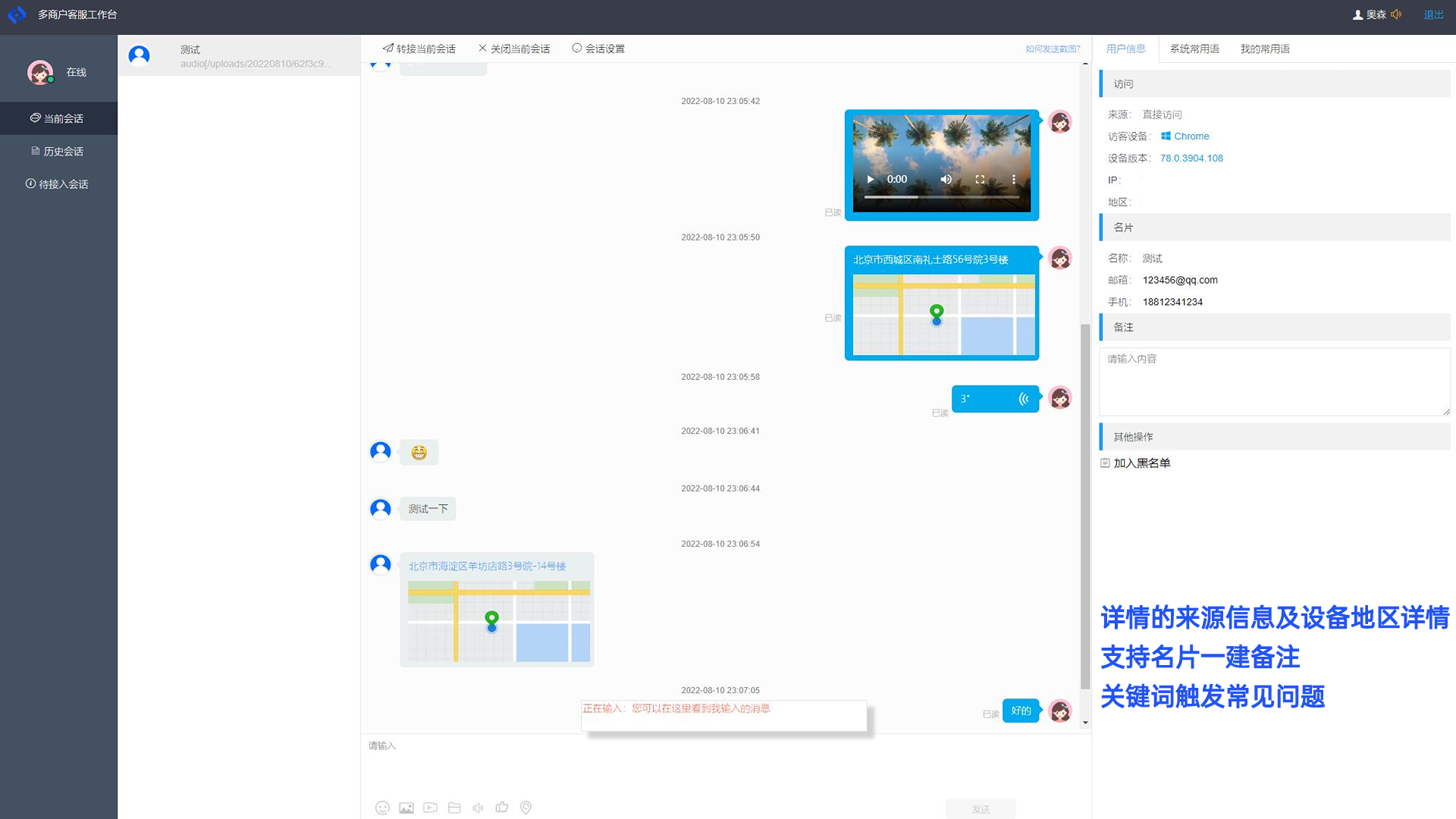The height and width of the screenshot is (819, 1456).
Task: Click the user icon beside 奥森
Action: (x=1358, y=14)
